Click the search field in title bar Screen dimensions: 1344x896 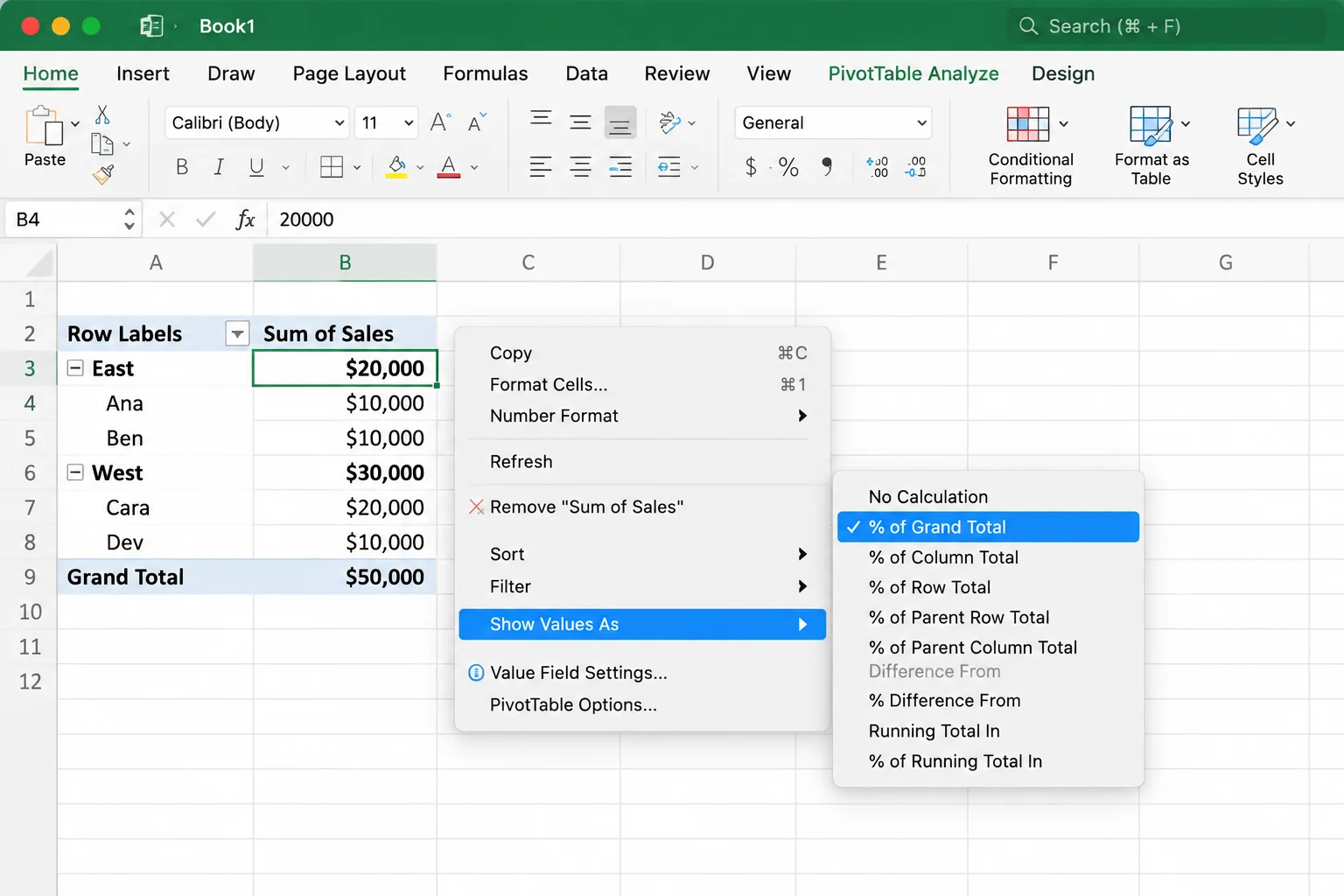tap(1166, 26)
